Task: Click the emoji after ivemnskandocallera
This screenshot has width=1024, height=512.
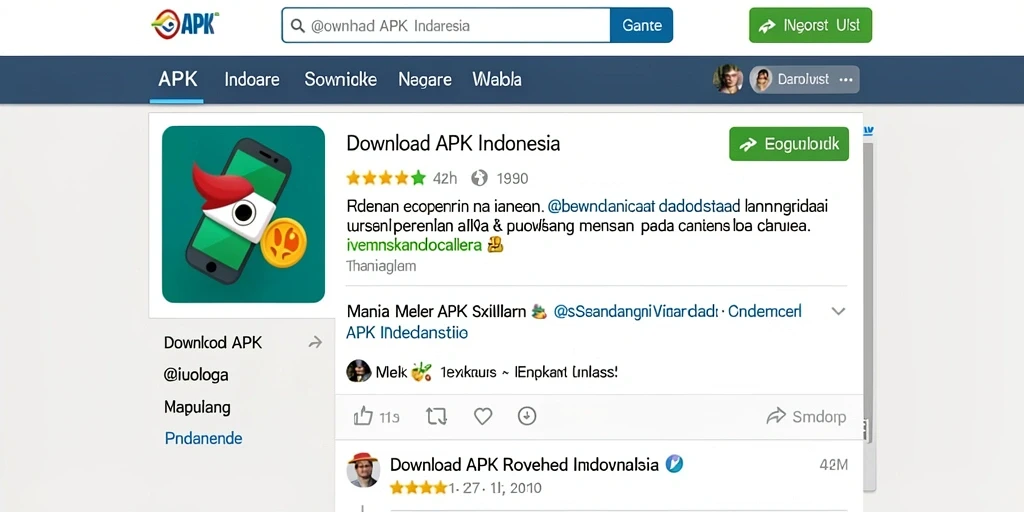Action: click(496, 245)
